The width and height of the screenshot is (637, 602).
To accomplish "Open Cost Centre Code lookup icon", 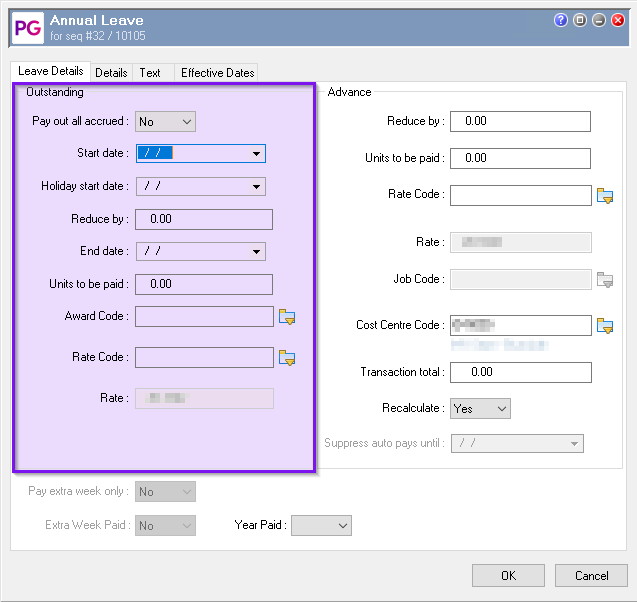I will 605,326.
